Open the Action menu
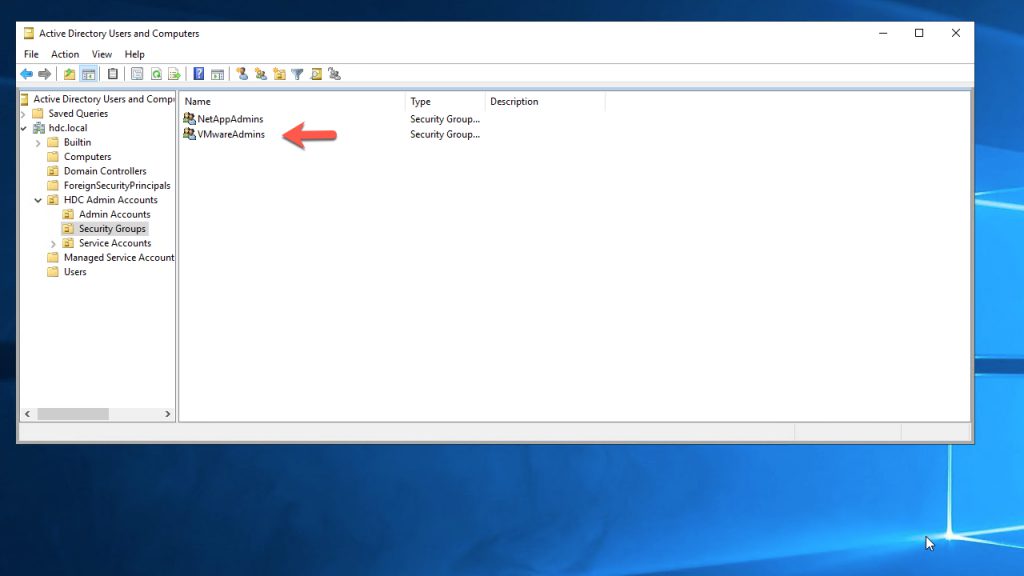 coord(65,54)
